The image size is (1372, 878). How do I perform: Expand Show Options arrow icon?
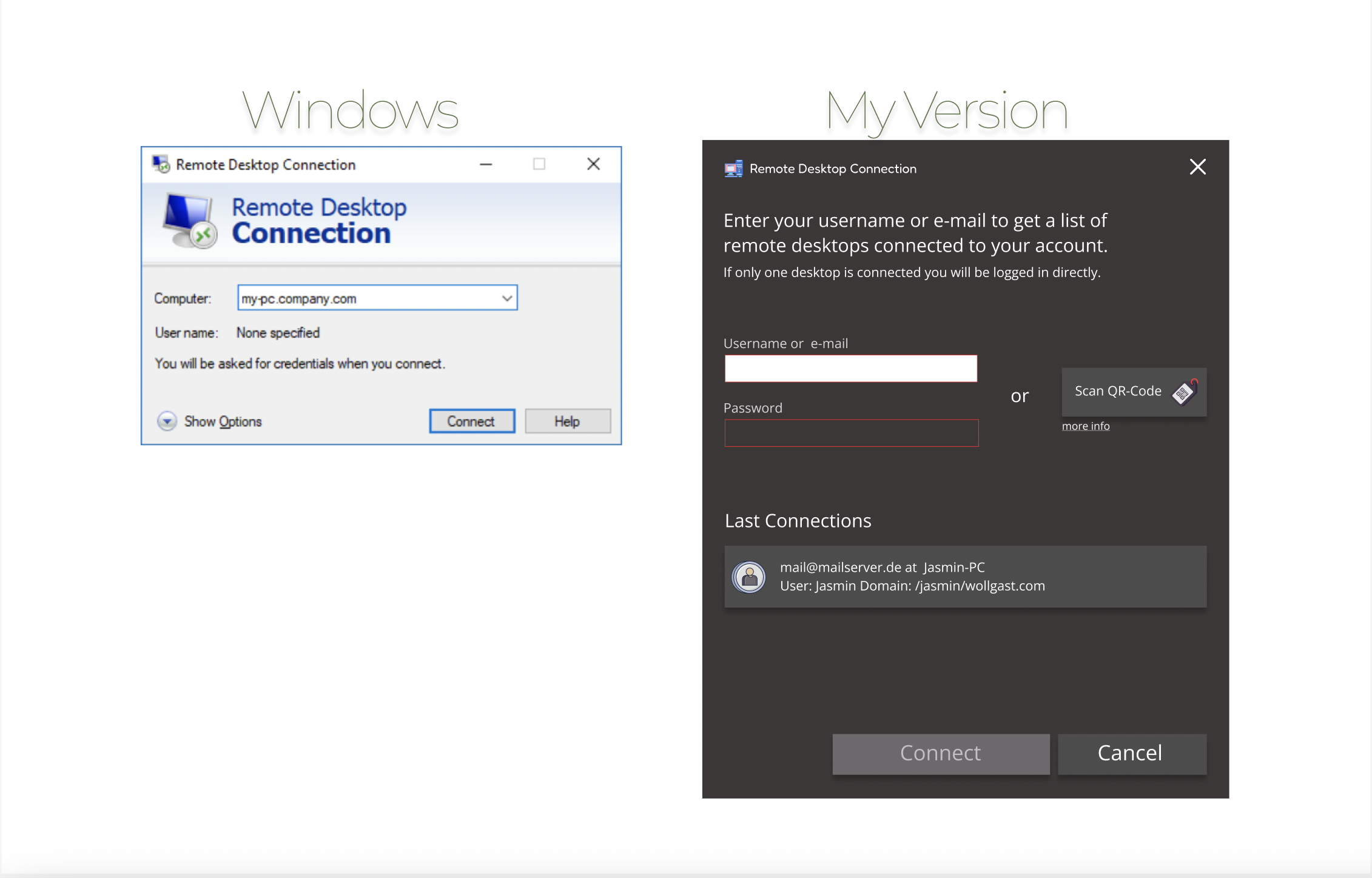[x=167, y=421]
